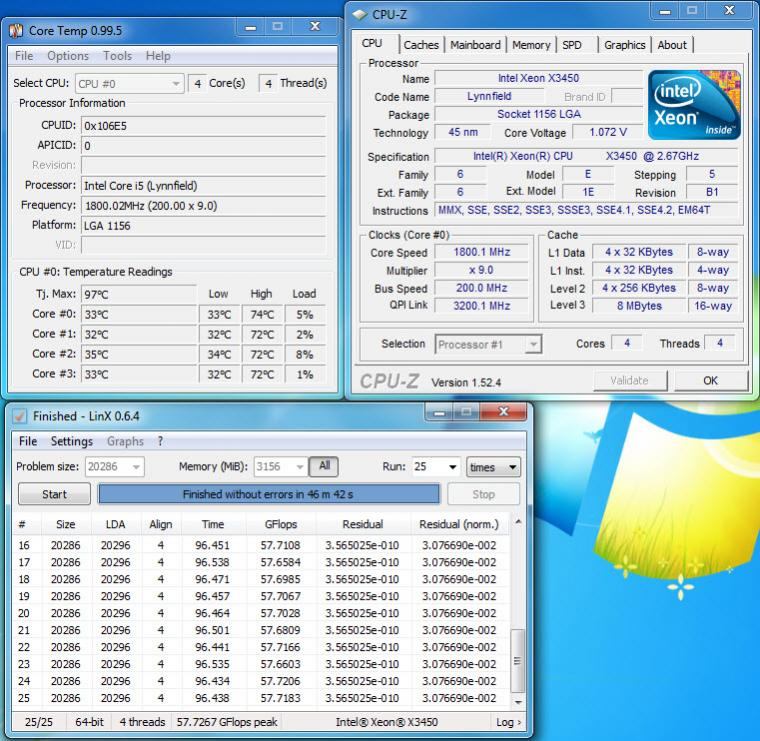This screenshot has height=741, width=760.
Task: Click the Validate button in CPU-Z
Action: (x=630, y=380)
